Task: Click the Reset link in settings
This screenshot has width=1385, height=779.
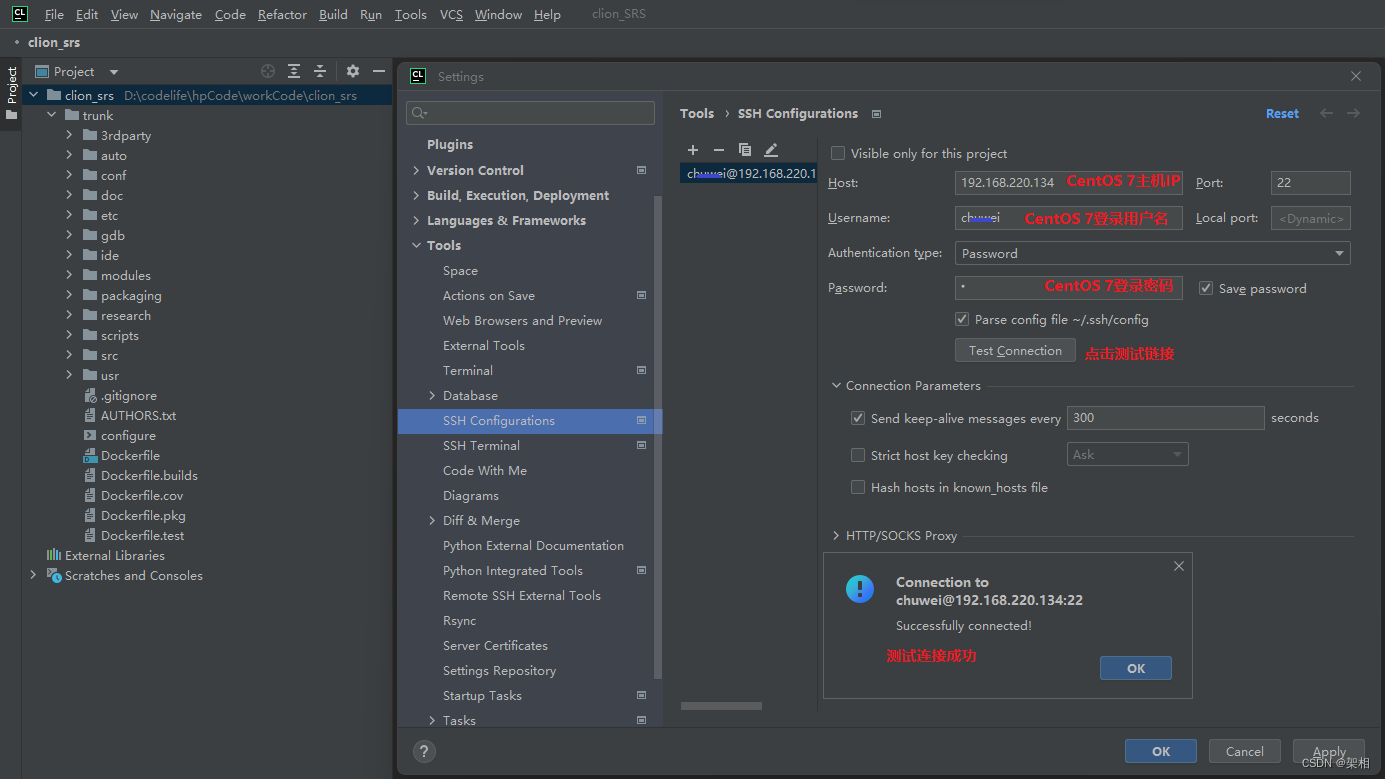Action: pos(1282,114)
